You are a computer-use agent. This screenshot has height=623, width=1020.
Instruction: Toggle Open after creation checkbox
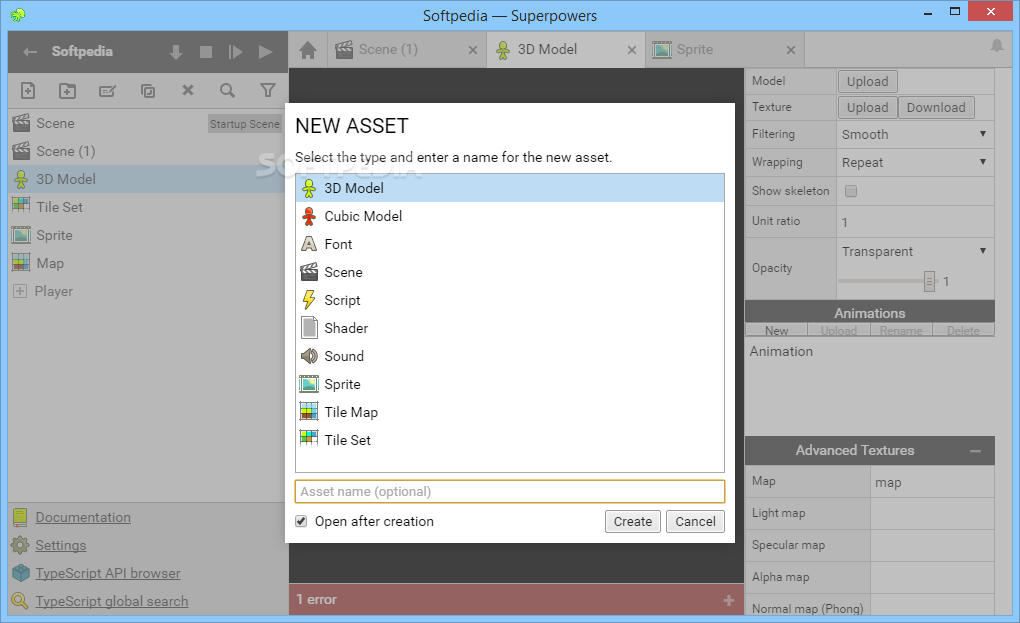pos(301,521)
